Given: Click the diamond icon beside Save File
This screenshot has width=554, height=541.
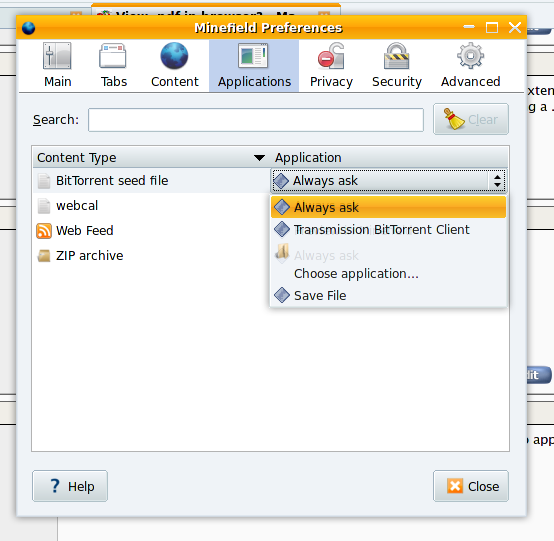Looking at the screenshot, I should [282, 295].
